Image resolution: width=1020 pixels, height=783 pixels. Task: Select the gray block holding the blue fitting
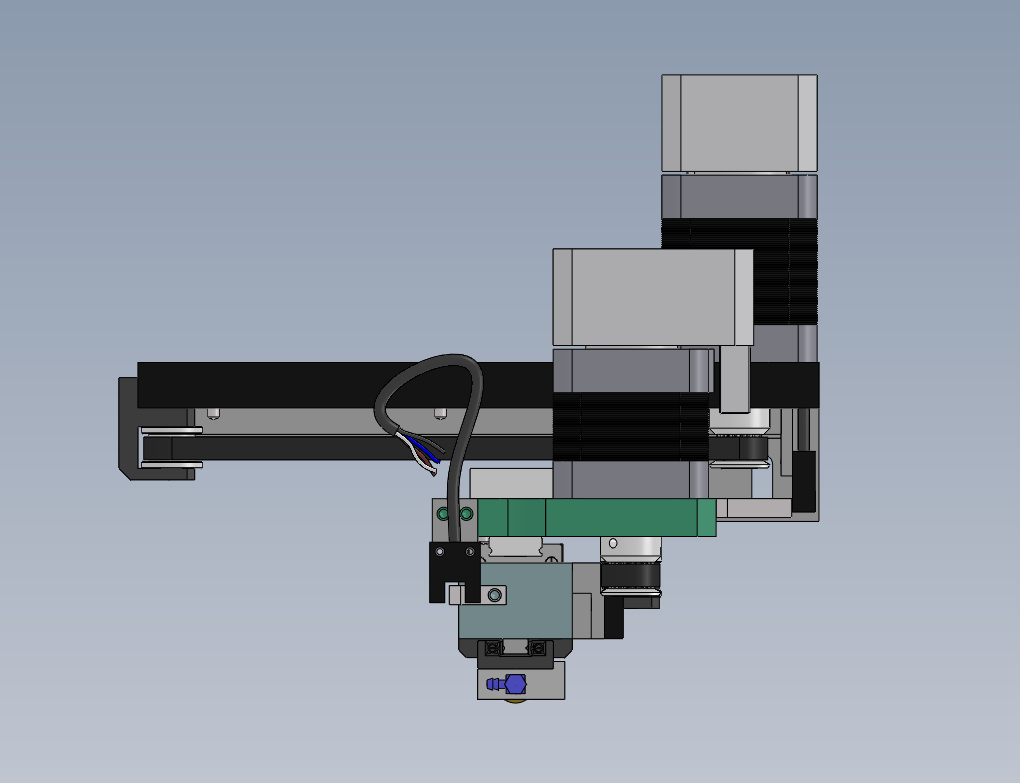pos(521,682)
